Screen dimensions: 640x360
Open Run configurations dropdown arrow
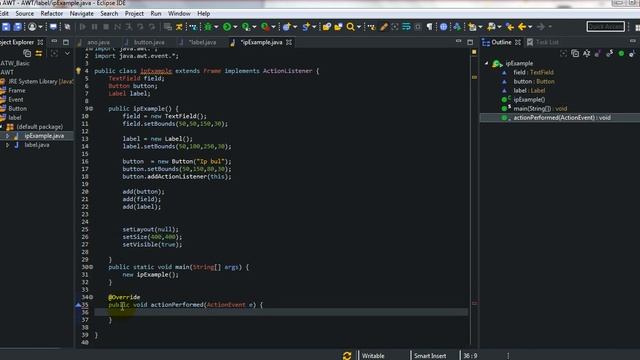pos(235,27)
